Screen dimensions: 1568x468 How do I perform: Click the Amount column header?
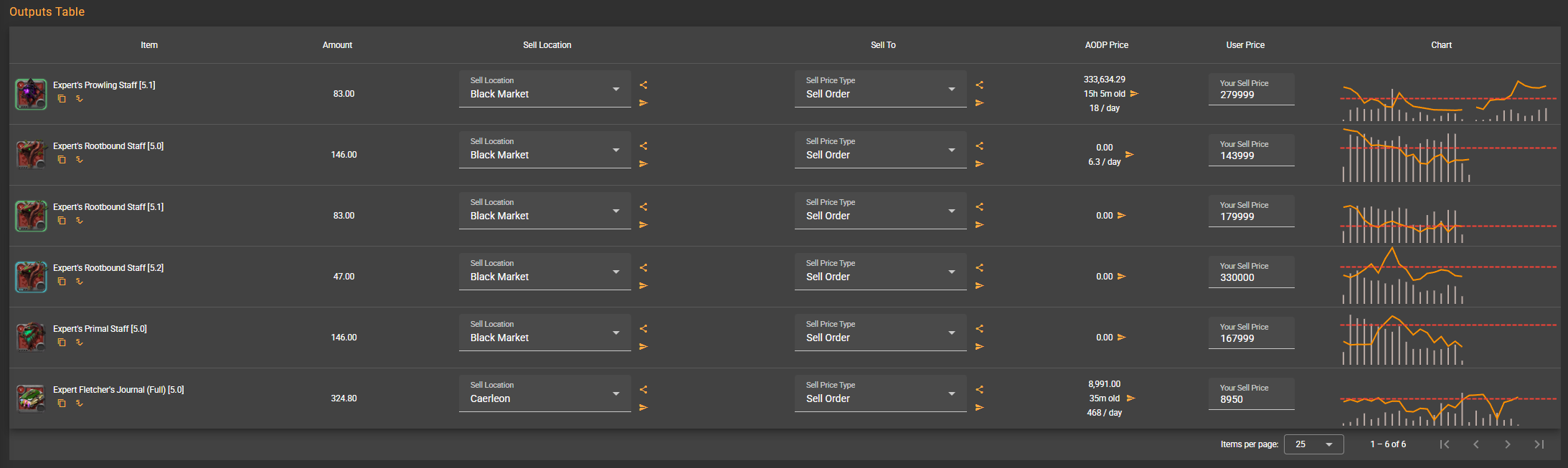tap(337, 45)
